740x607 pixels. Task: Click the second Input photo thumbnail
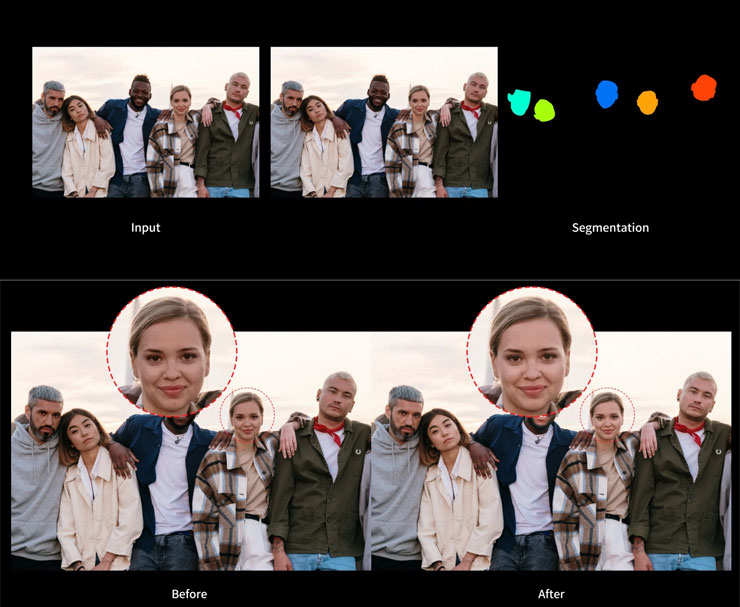tap(384, 122)
